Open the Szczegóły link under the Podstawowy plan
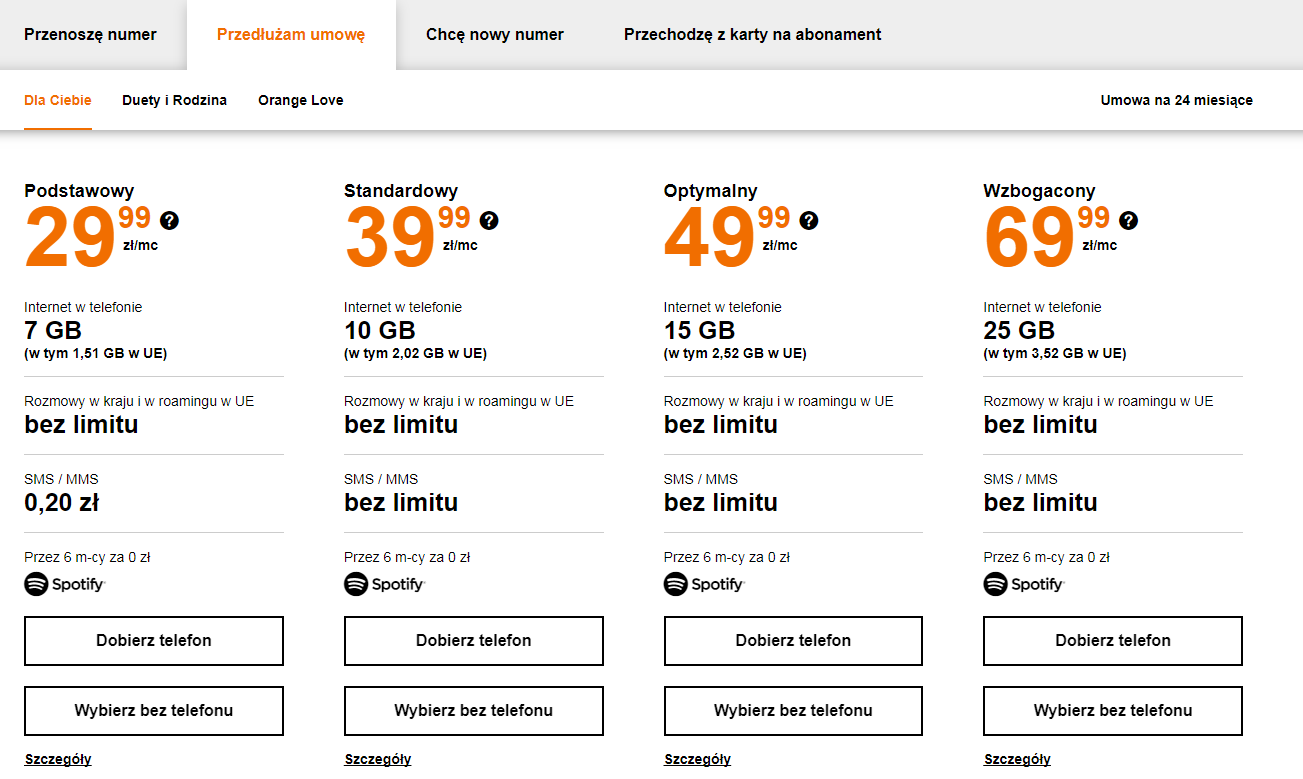The width and height of the screenshot is (1303, 779). [x=58, y=759]
